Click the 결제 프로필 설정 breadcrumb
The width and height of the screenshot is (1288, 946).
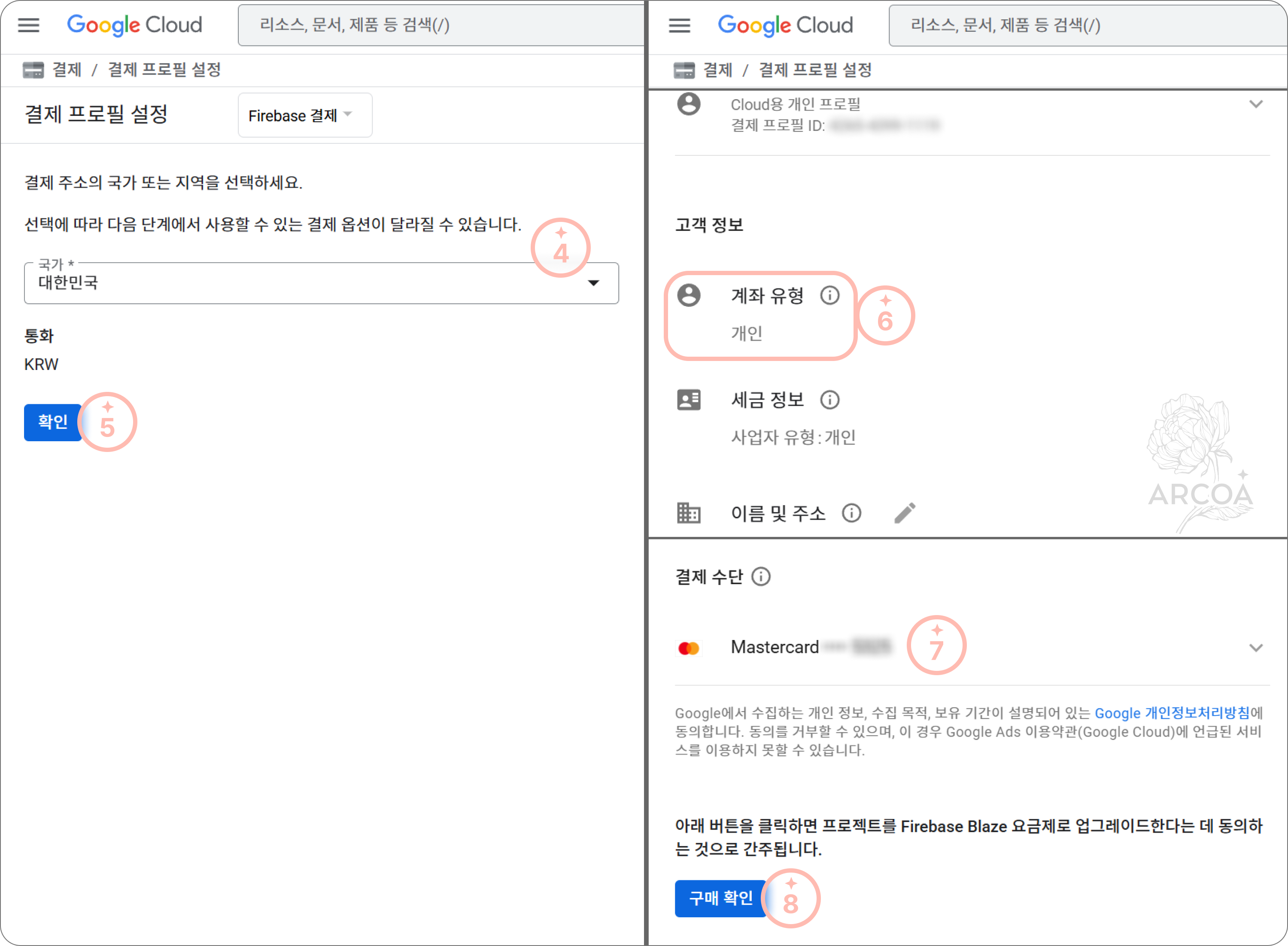164,69
